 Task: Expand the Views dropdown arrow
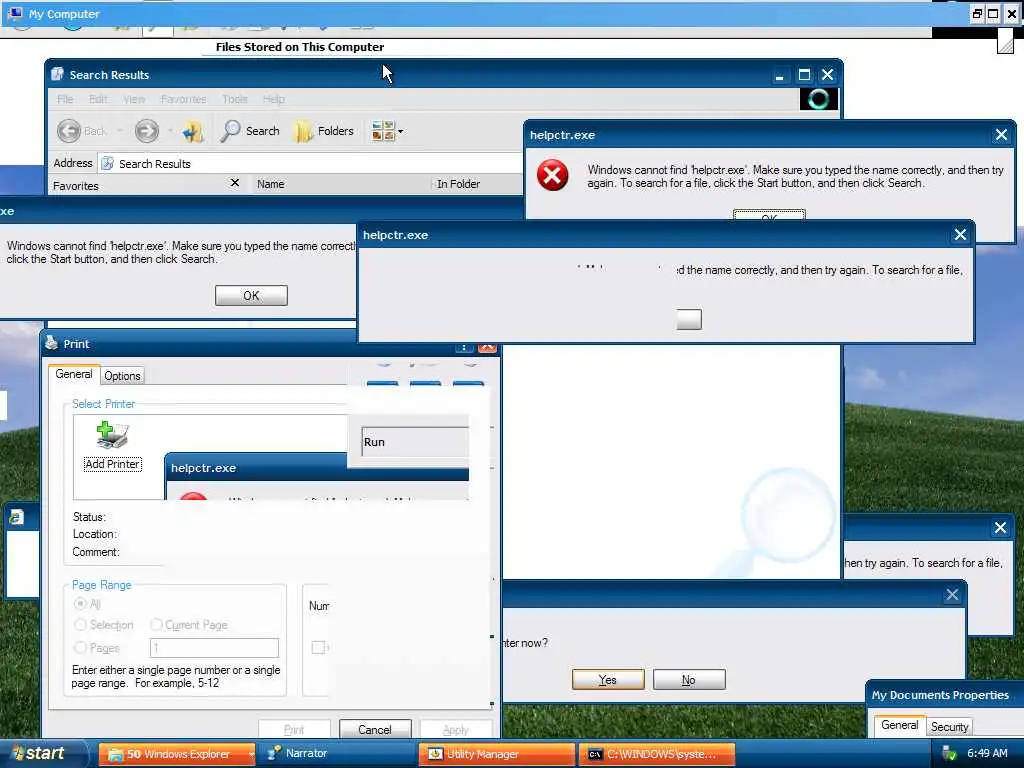(401, 131)
